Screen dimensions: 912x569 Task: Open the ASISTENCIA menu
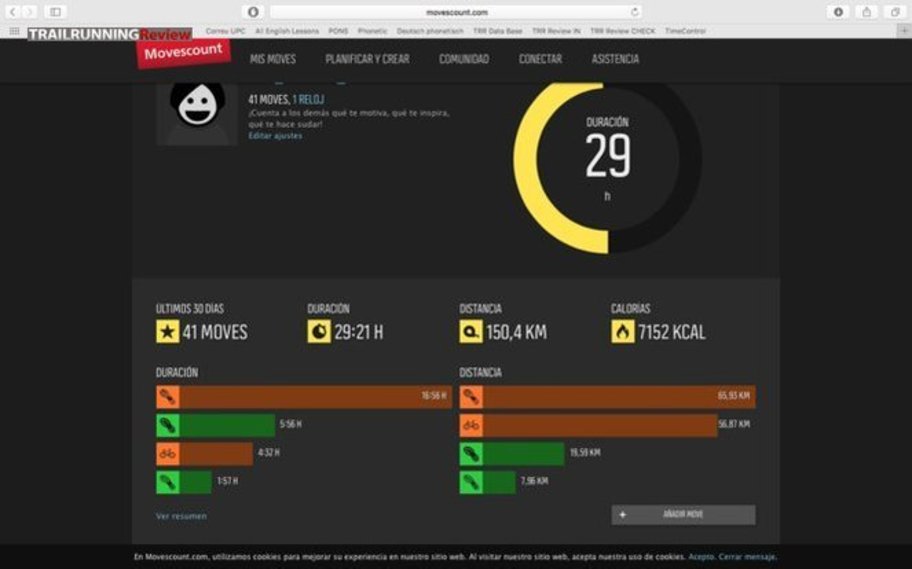tap(615, 59)
